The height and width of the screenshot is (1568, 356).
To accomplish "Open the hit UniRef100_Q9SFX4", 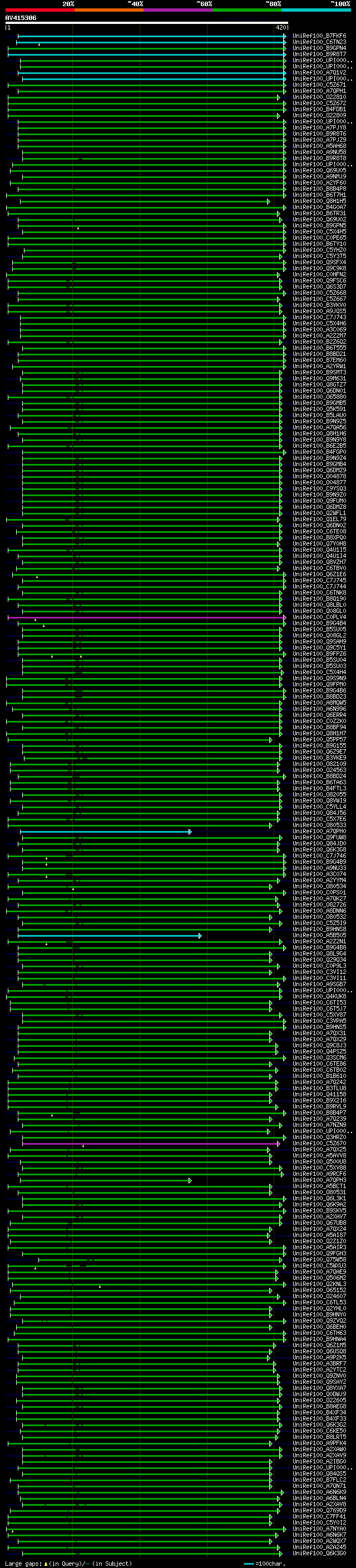I will point(319,263).
